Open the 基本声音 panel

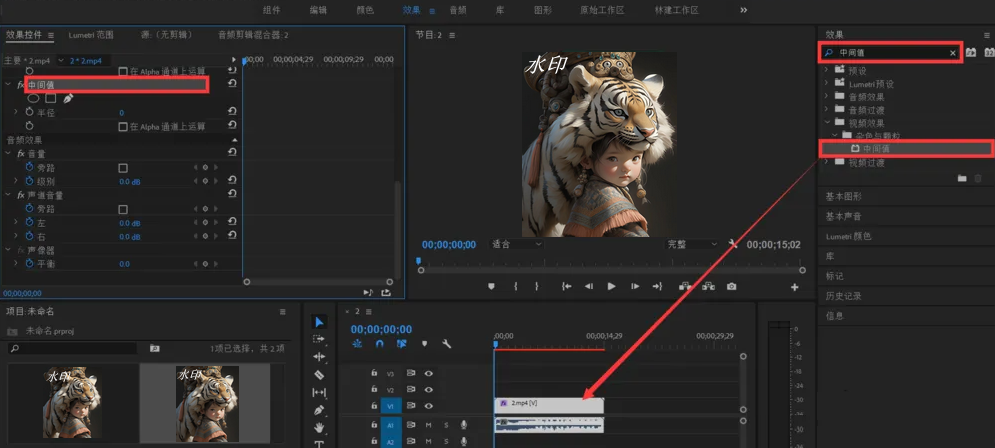843,216
